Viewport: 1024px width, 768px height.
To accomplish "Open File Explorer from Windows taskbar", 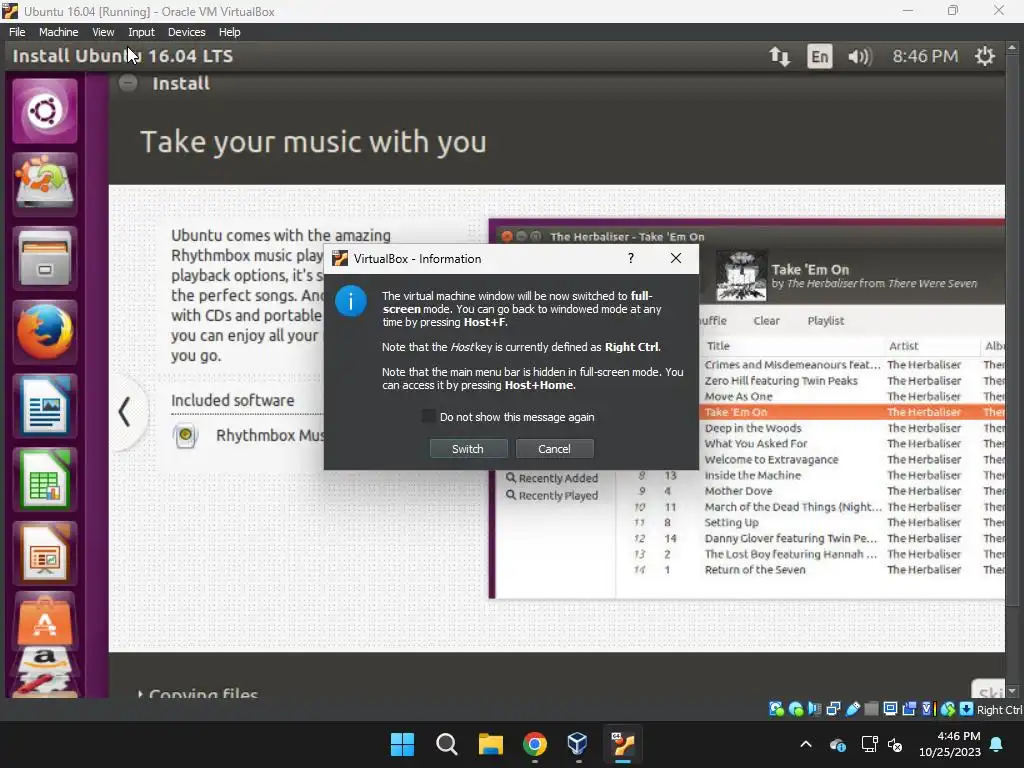I will pos(490,744).
